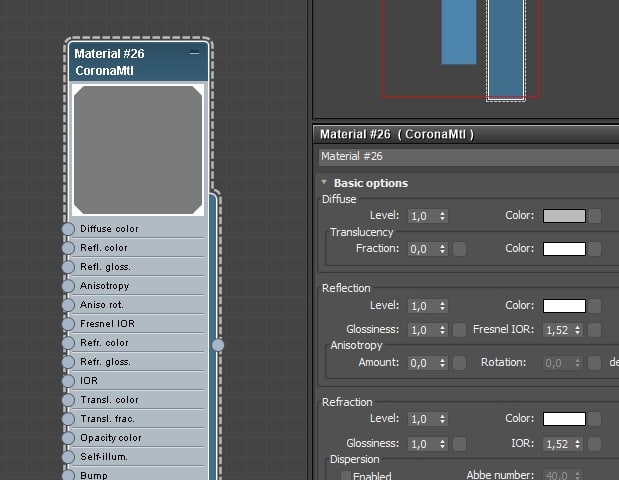Adjust the Diffuse Level spinner arrows
Image resolution: width=619 pixels, height=480 pixels.
tap(443, 216)
